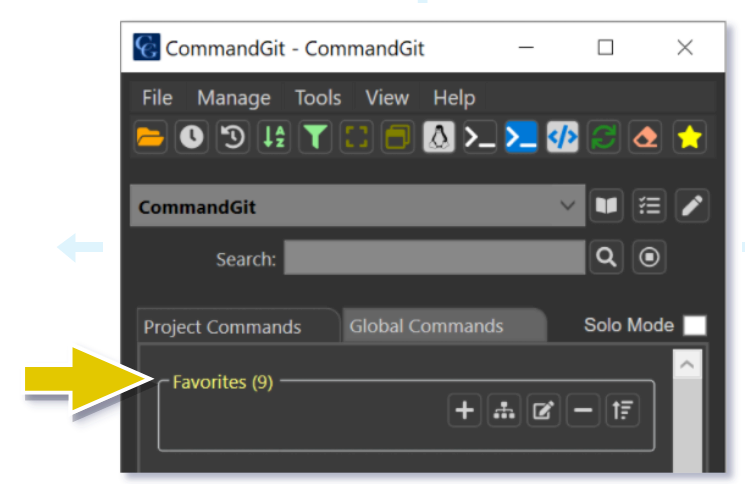Expand the CommandGit project dropdown
The image size is (745, 484).
pyautogui.click(x=567, y=206)
